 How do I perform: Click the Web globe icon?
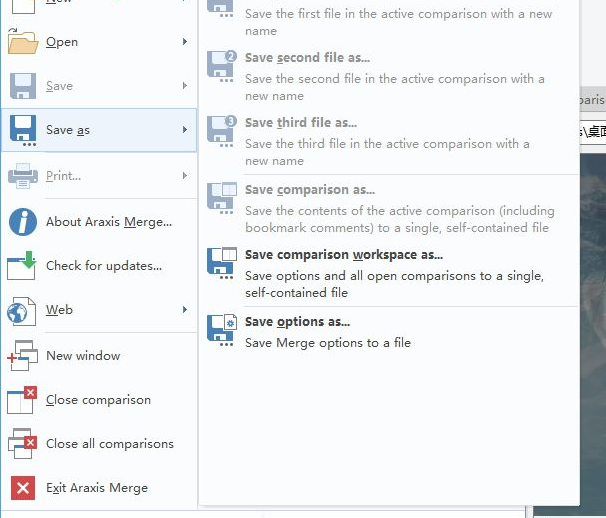22,311
